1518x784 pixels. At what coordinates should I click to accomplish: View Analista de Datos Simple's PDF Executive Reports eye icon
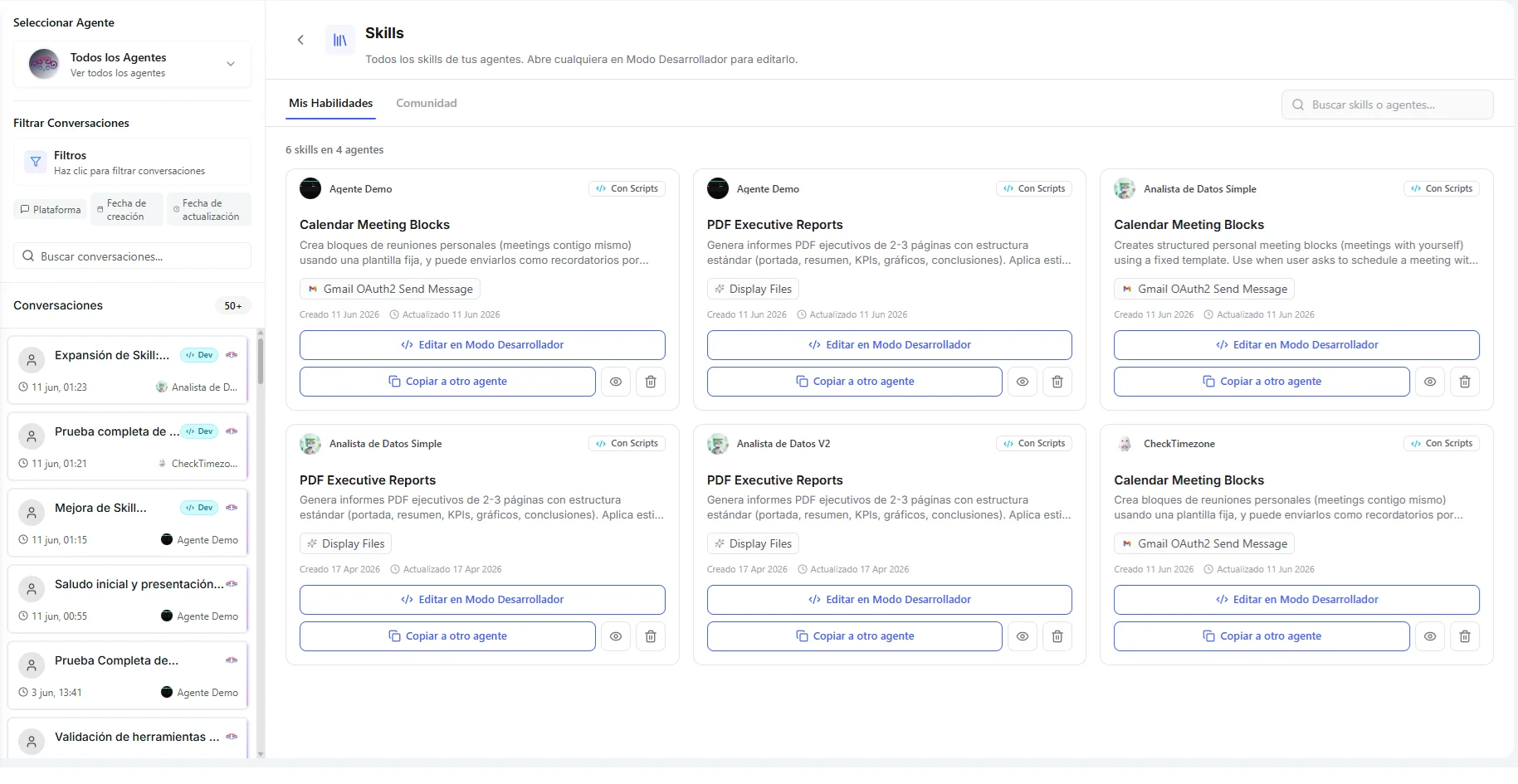click(x=616, y=636)
